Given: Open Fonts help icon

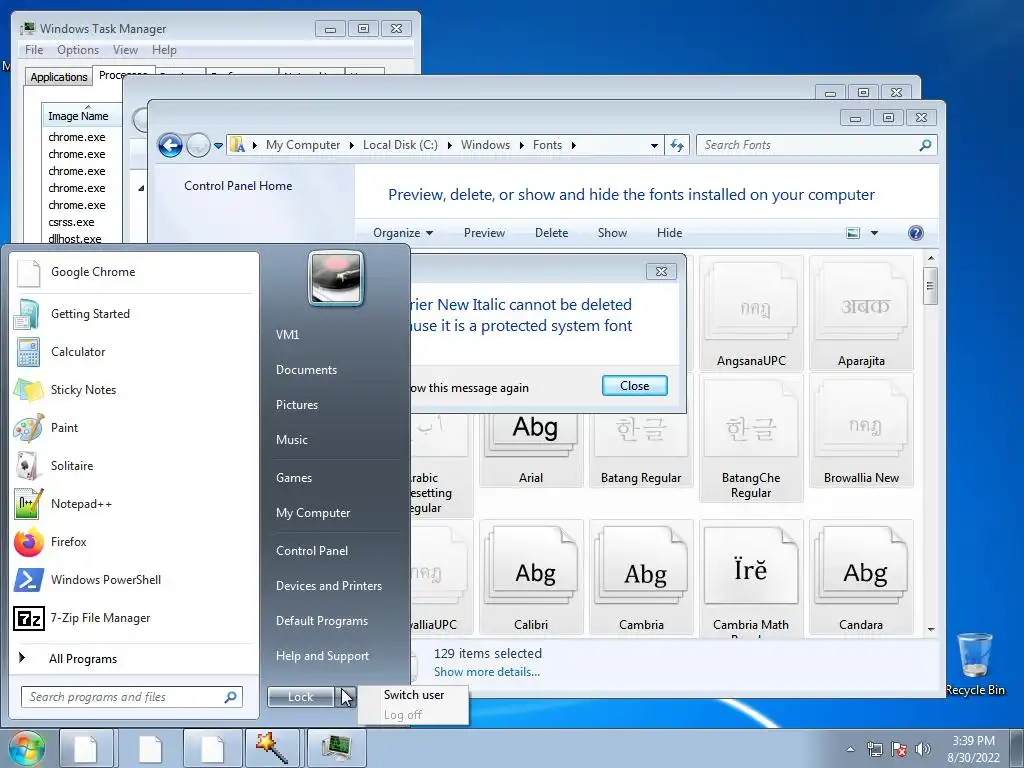Looking at the screenshot, I should (916, 233).
